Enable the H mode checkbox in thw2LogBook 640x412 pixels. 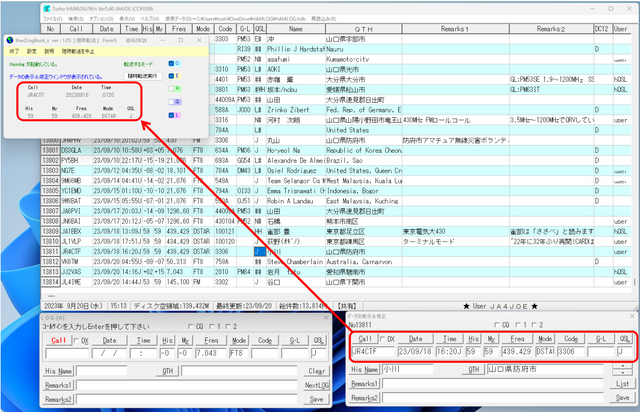171,89
